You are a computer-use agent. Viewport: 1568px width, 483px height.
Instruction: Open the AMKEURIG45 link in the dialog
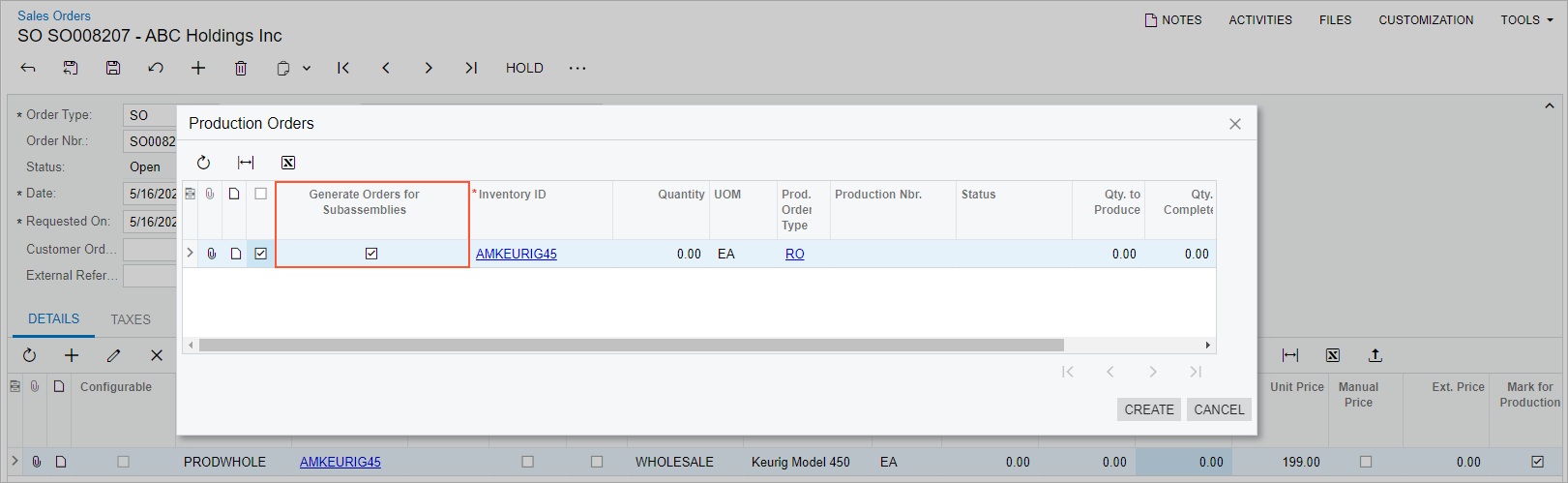coord(517,254)
